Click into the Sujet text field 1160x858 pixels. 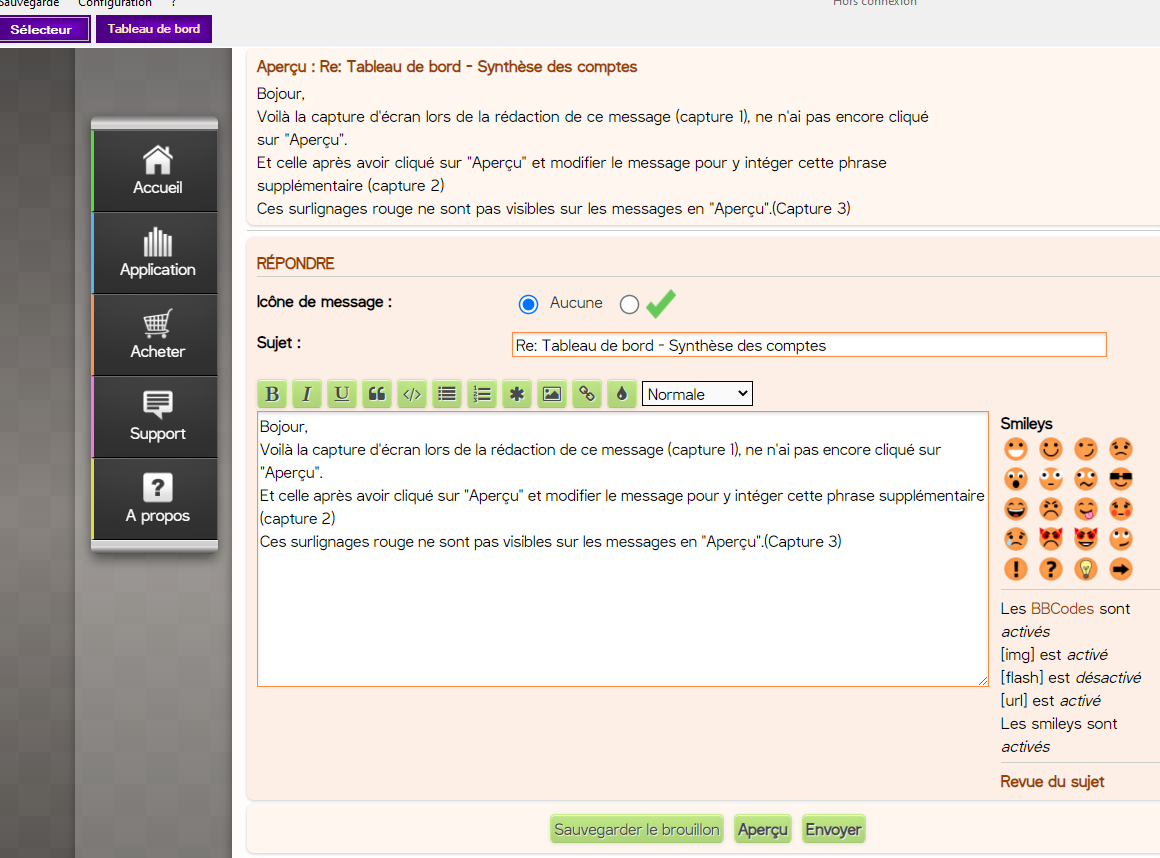pyautogui.click(x=809, y=345)
